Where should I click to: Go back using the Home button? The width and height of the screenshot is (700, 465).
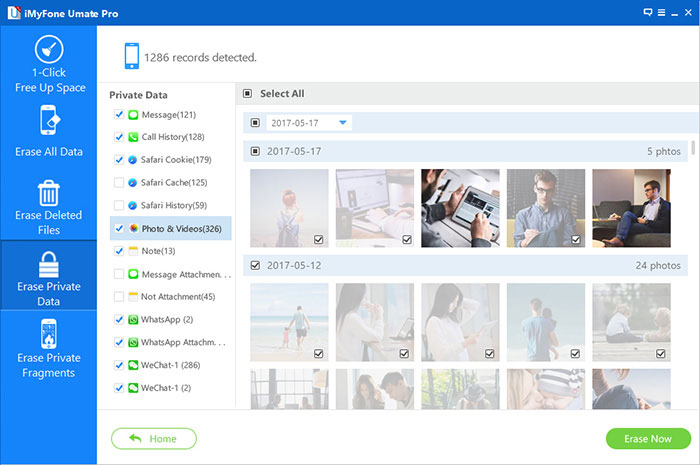pyautogui.click(x=153, y=438)
